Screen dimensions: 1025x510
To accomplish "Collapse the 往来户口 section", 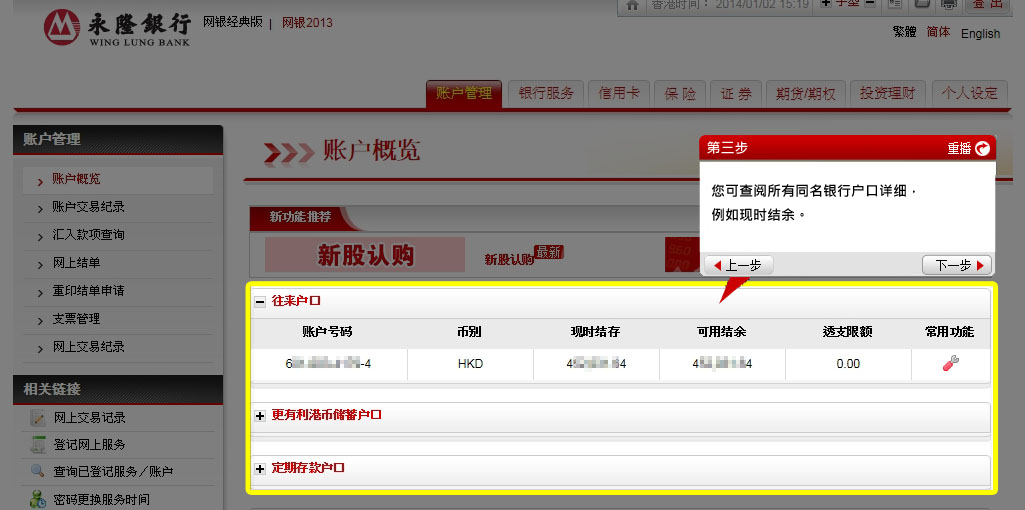I will coord(260,301).
